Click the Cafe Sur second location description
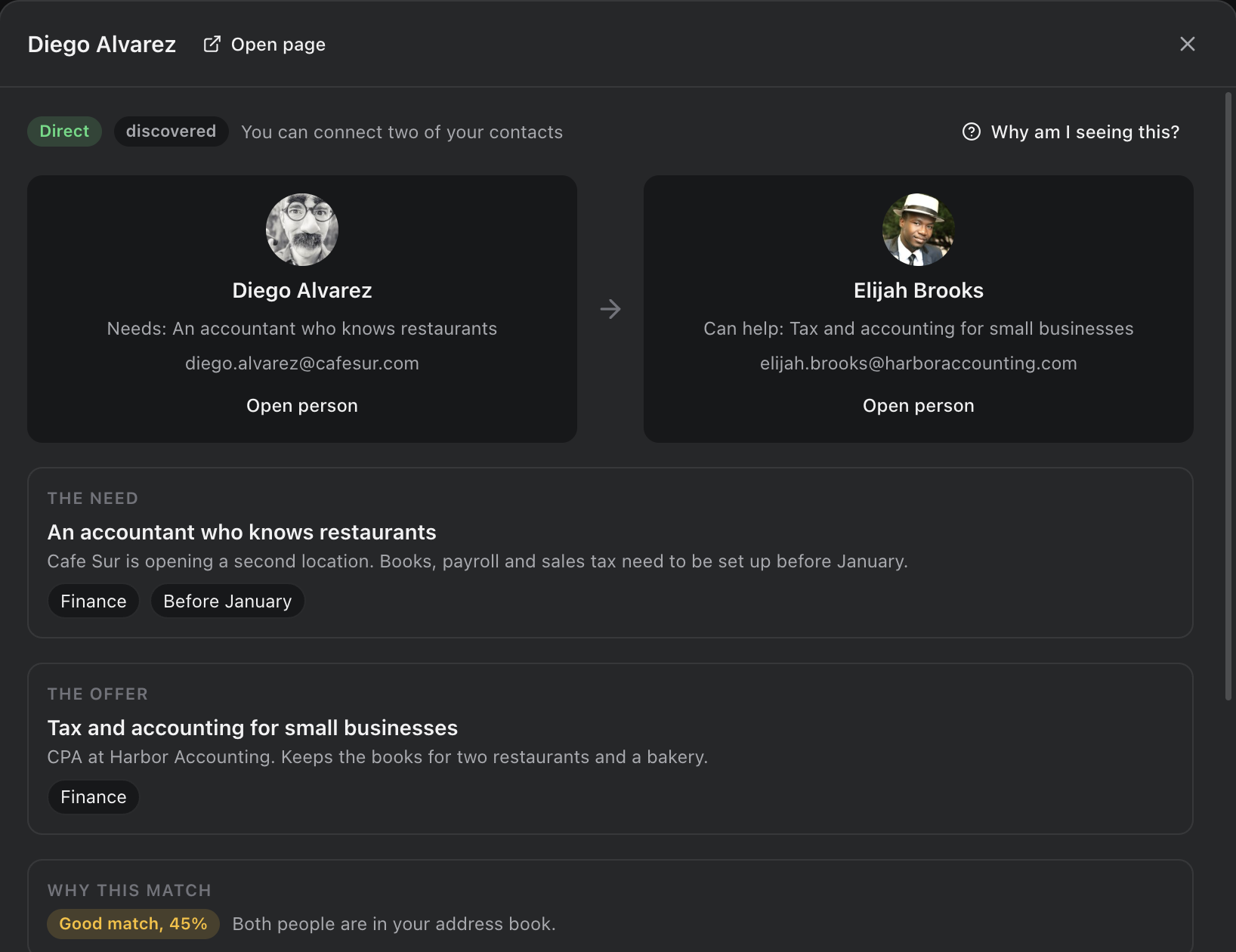 pos(477,561)
